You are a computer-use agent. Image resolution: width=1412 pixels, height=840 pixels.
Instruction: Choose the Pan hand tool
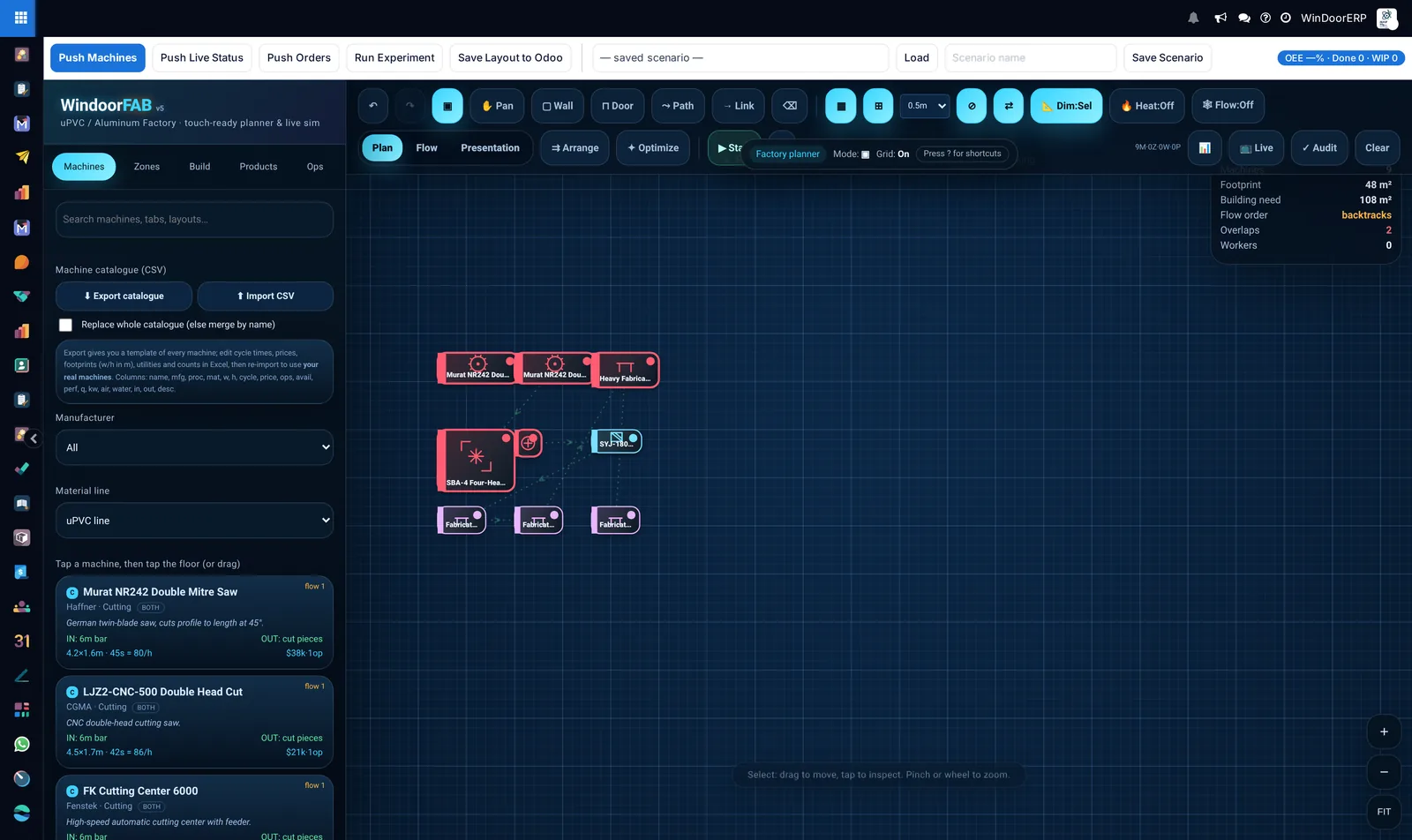click(x=498, y=106)
